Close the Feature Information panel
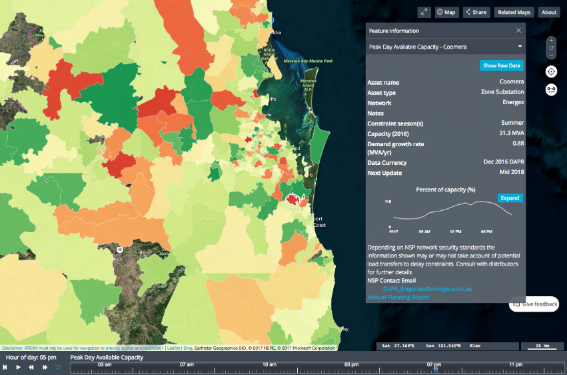 point(519,30)
